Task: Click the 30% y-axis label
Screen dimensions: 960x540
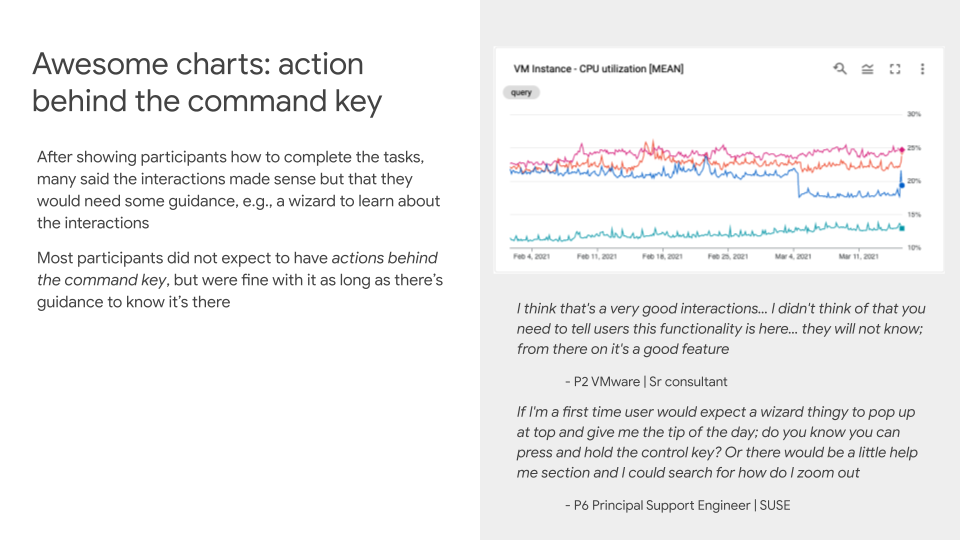Action: [914, 114]
